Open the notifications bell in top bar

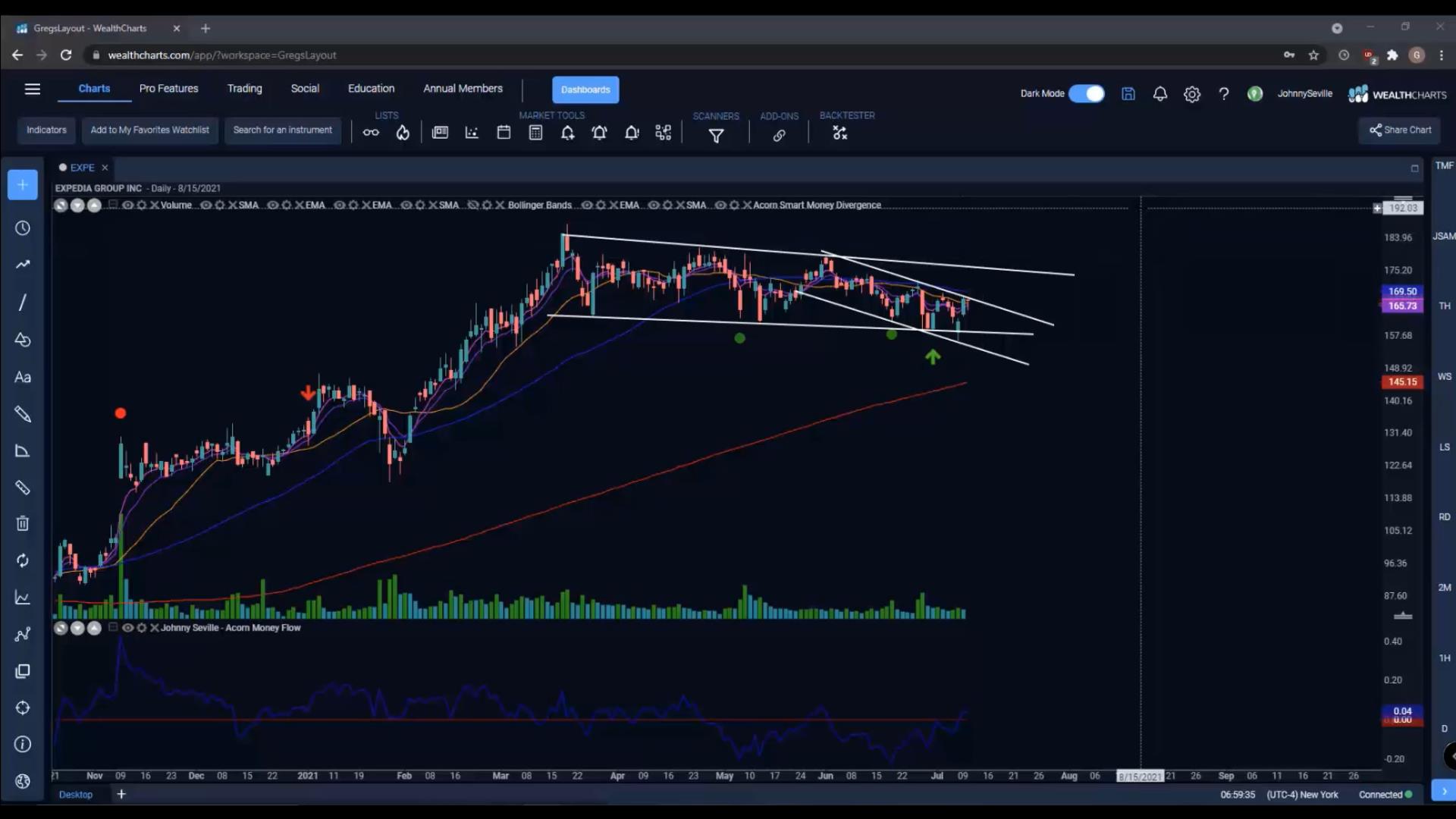point(1160,94)
